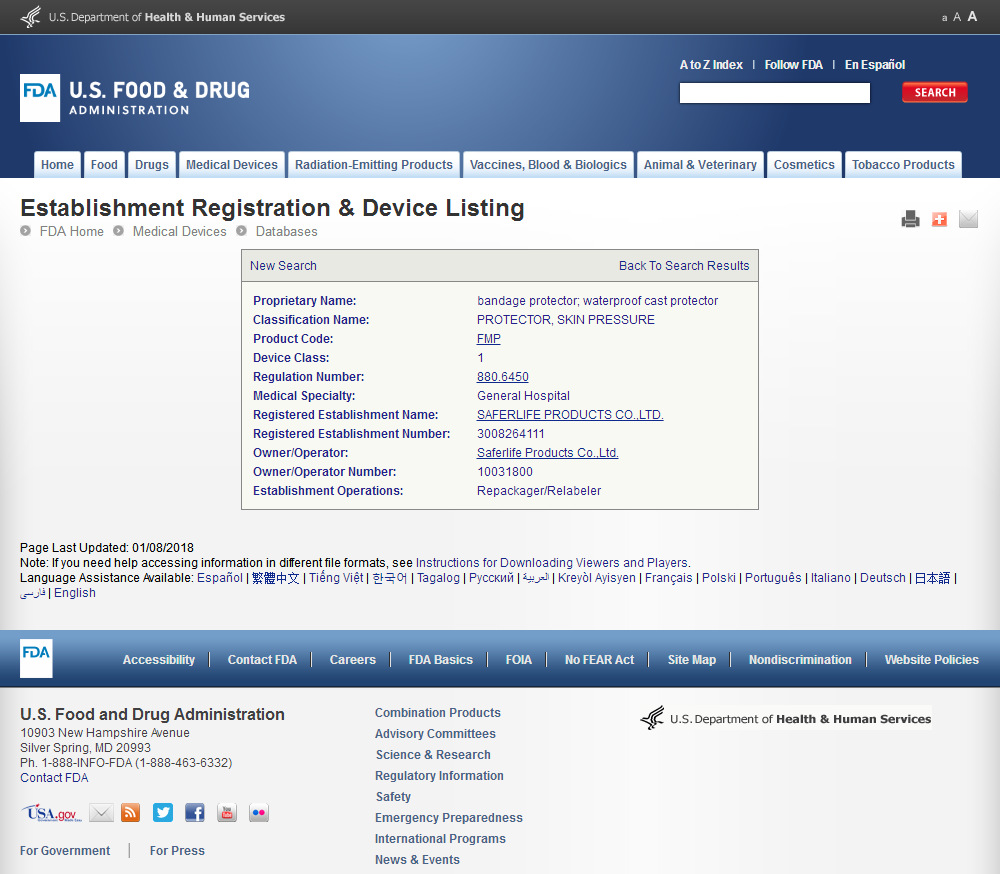The width and height of the screenshot is (1000, 874).
Task: Click HHS eagle logo in top bar
Action: coord(31,17)
